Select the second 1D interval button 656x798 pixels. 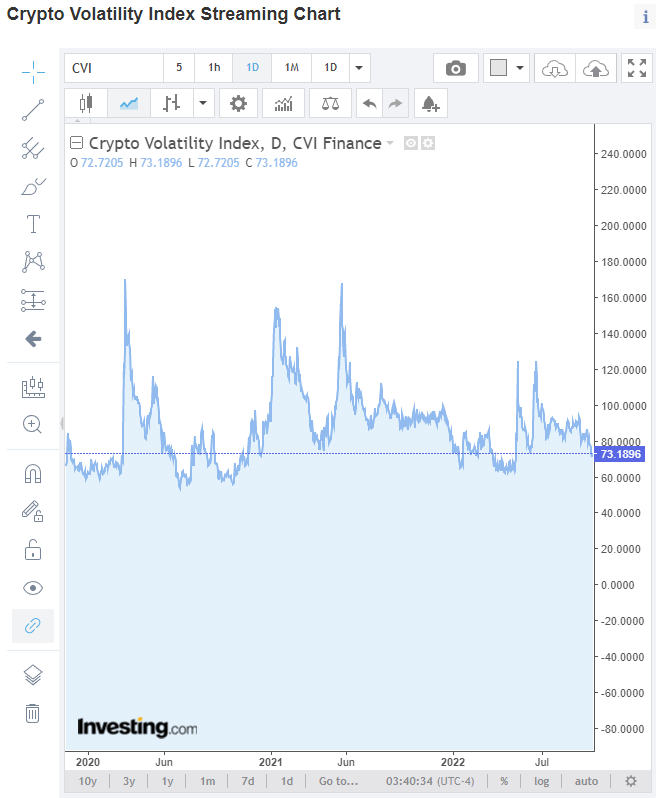pos(331,68)
